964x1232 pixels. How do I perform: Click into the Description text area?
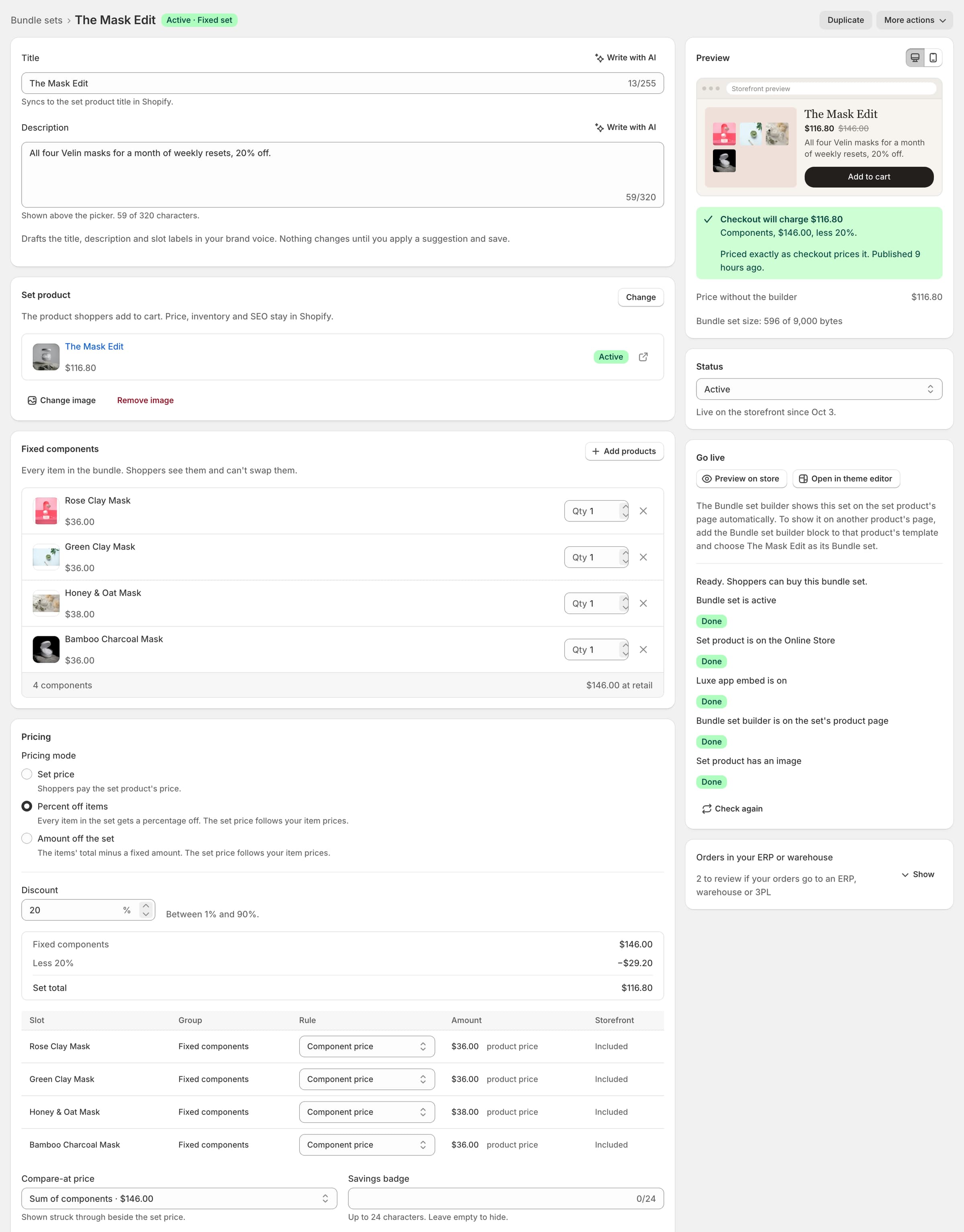[x=343, y=174]
